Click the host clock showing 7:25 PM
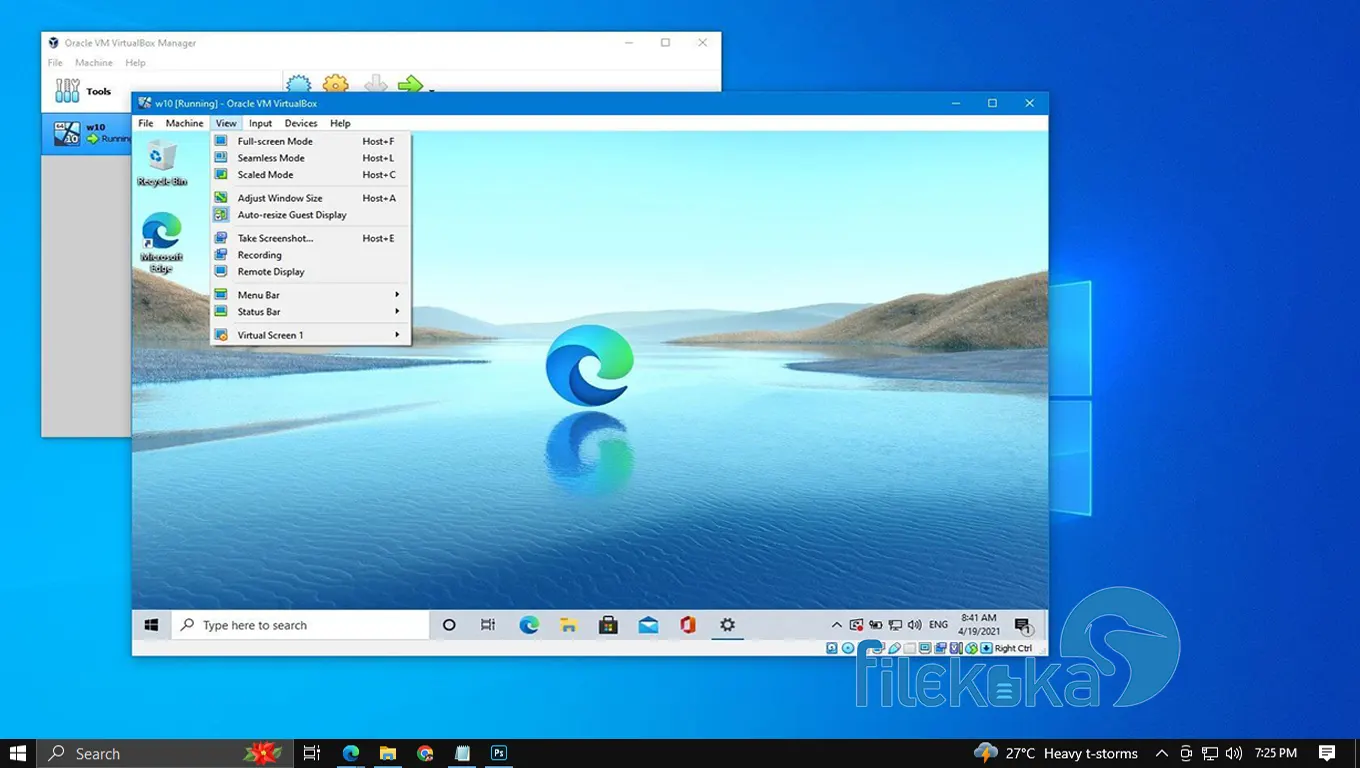The height and width of the screenshot is (768, 1360). pos(1276,753)
